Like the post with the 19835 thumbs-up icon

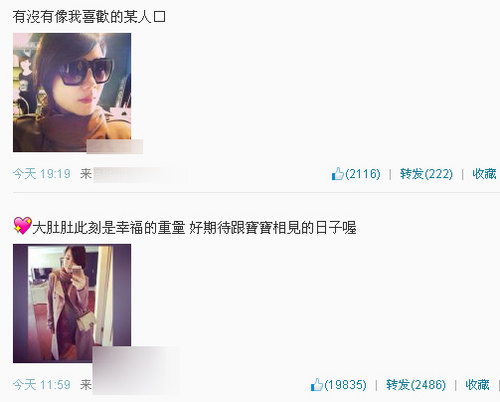[x=317, y=385]
